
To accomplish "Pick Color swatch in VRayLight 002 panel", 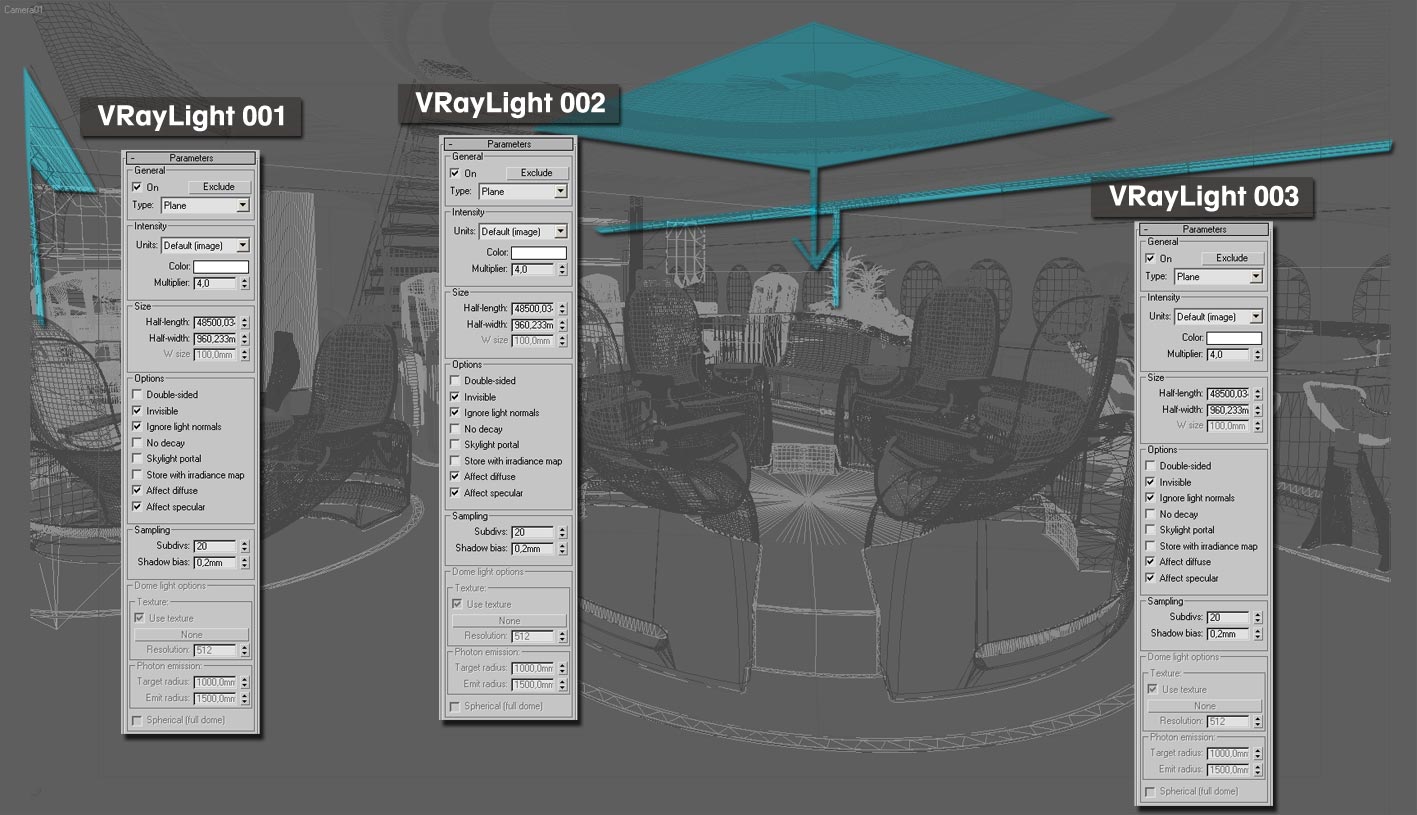I will tap(539, 253).
